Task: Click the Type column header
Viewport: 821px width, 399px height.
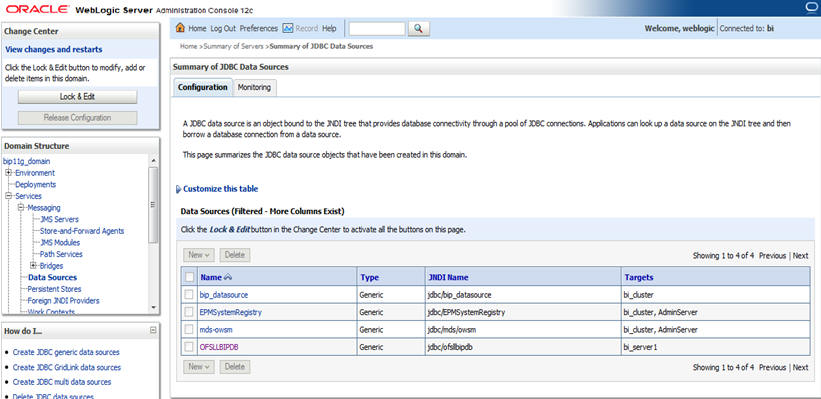Action: tap(370, 278)
